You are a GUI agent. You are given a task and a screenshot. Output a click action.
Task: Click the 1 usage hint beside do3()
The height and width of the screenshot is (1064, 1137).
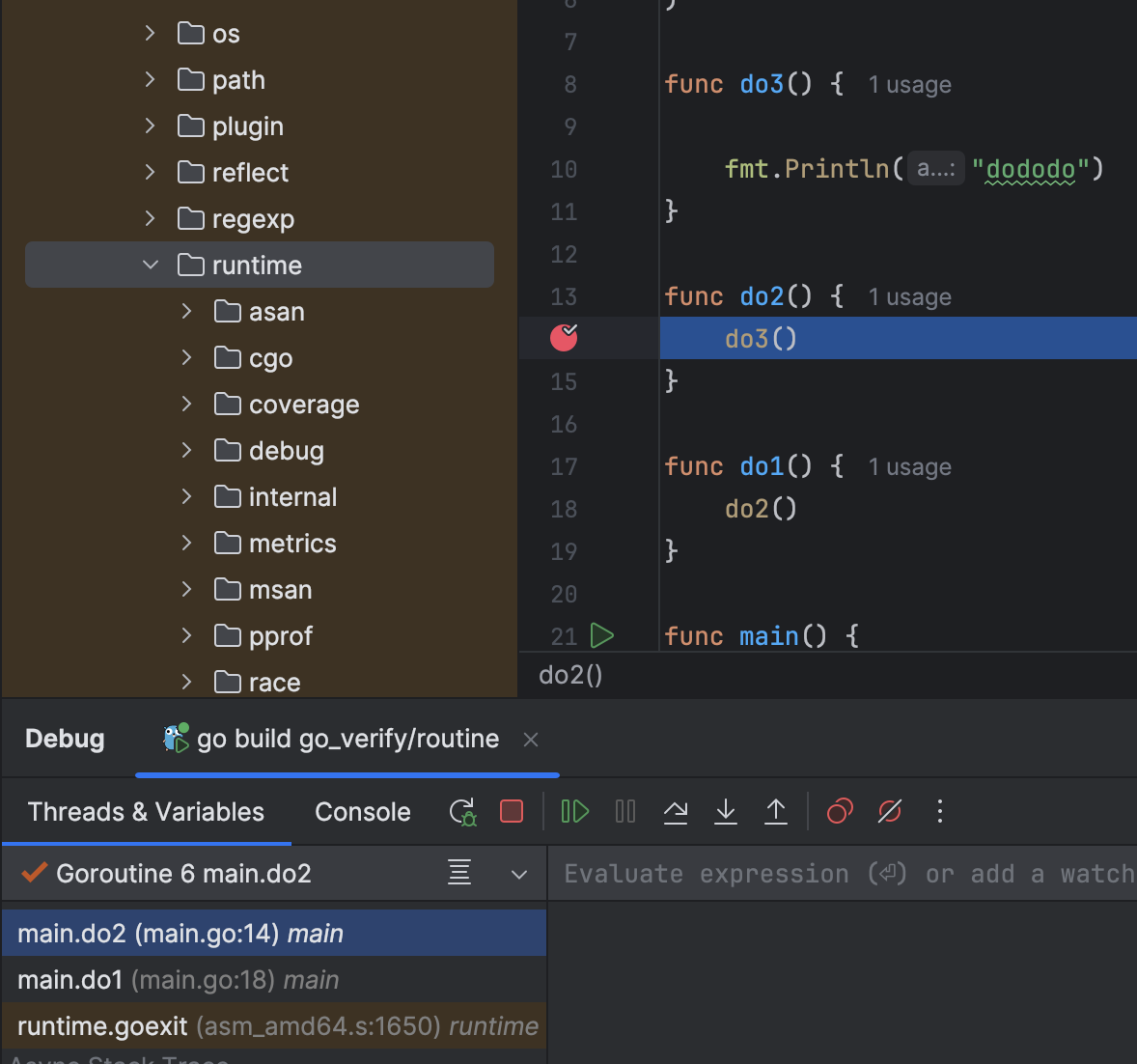pyautogui.click(x=909, y=85)
